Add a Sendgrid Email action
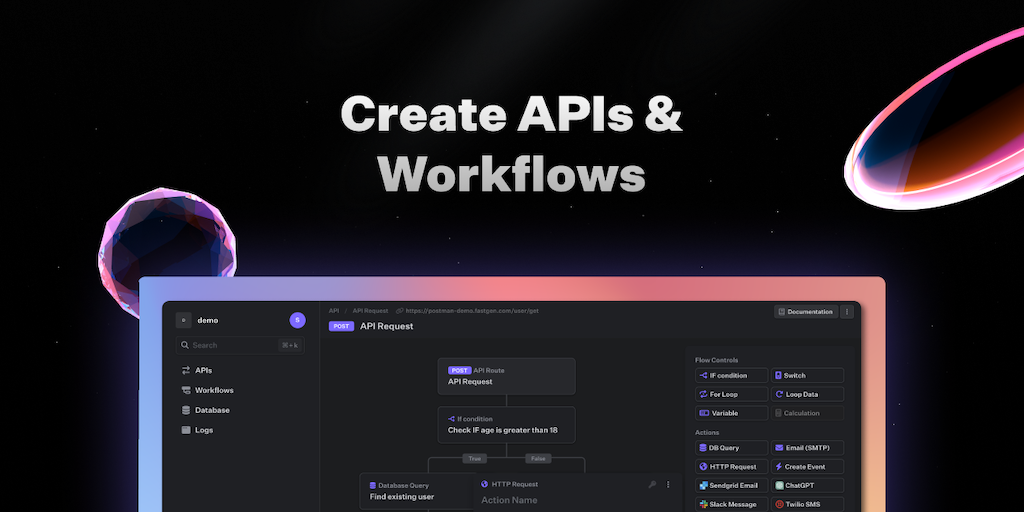Viewport: 1024px width, 512px height. 731,486
